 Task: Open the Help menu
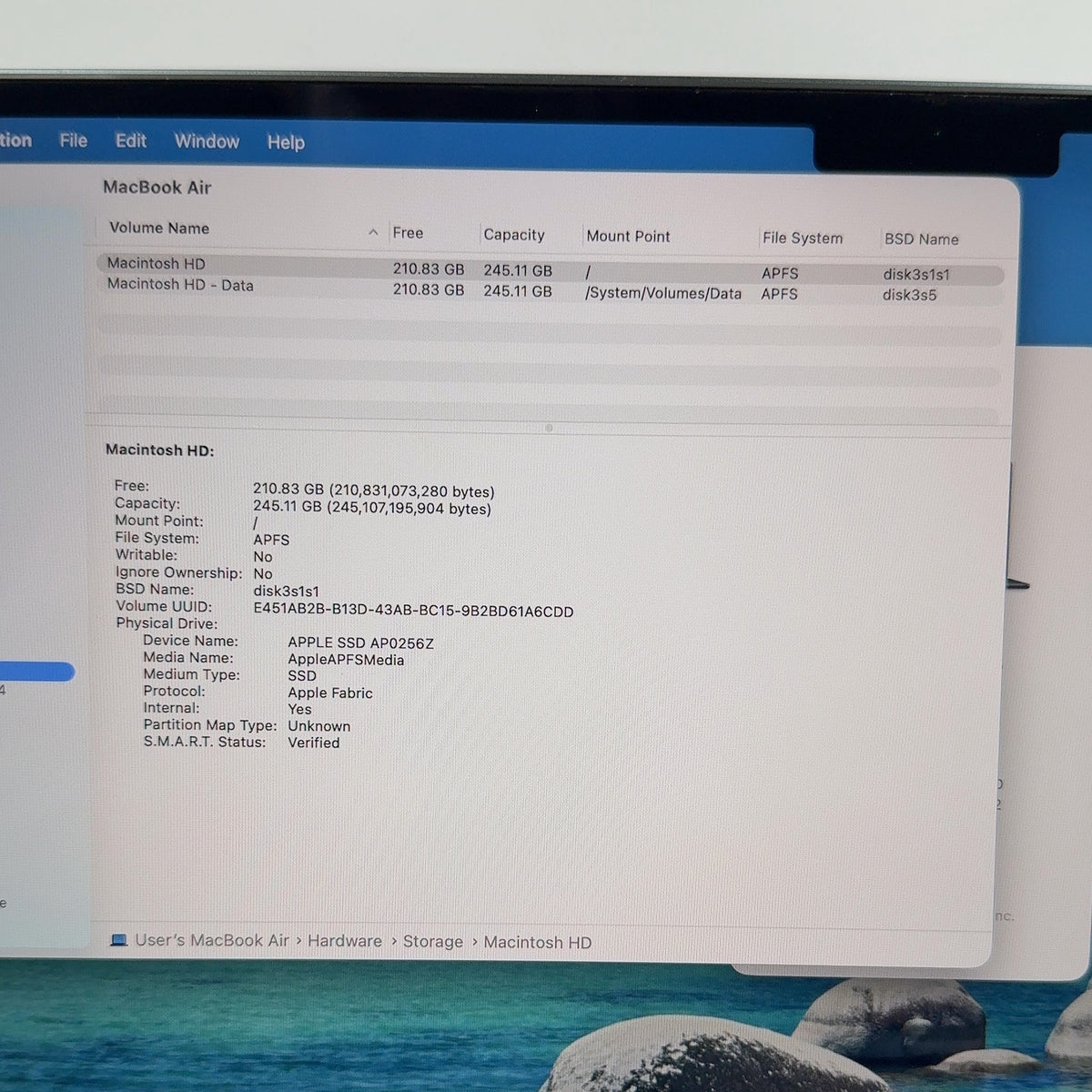click(x=286, y=142)
